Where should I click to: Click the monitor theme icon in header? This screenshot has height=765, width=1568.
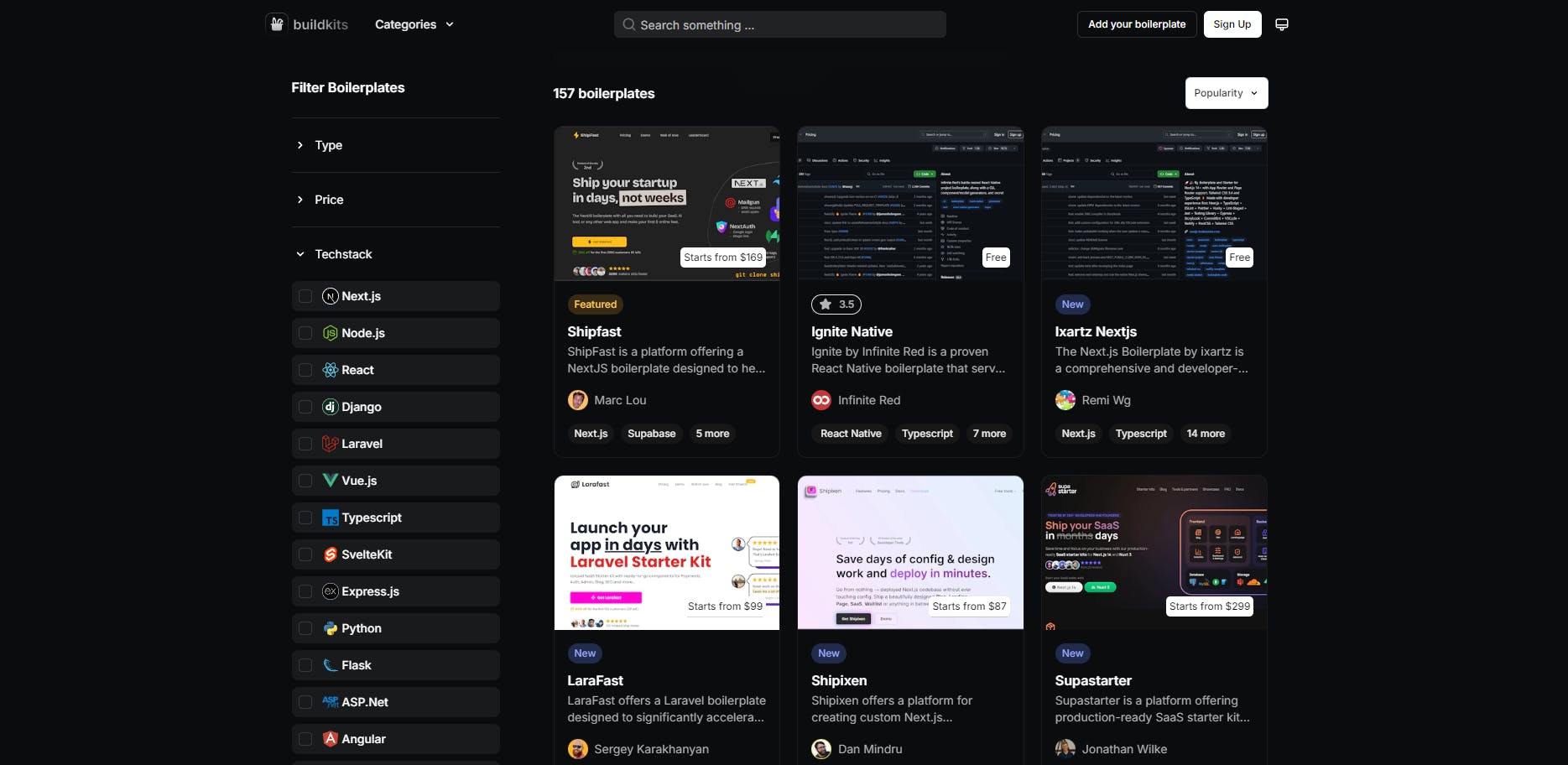[1281, 24]
